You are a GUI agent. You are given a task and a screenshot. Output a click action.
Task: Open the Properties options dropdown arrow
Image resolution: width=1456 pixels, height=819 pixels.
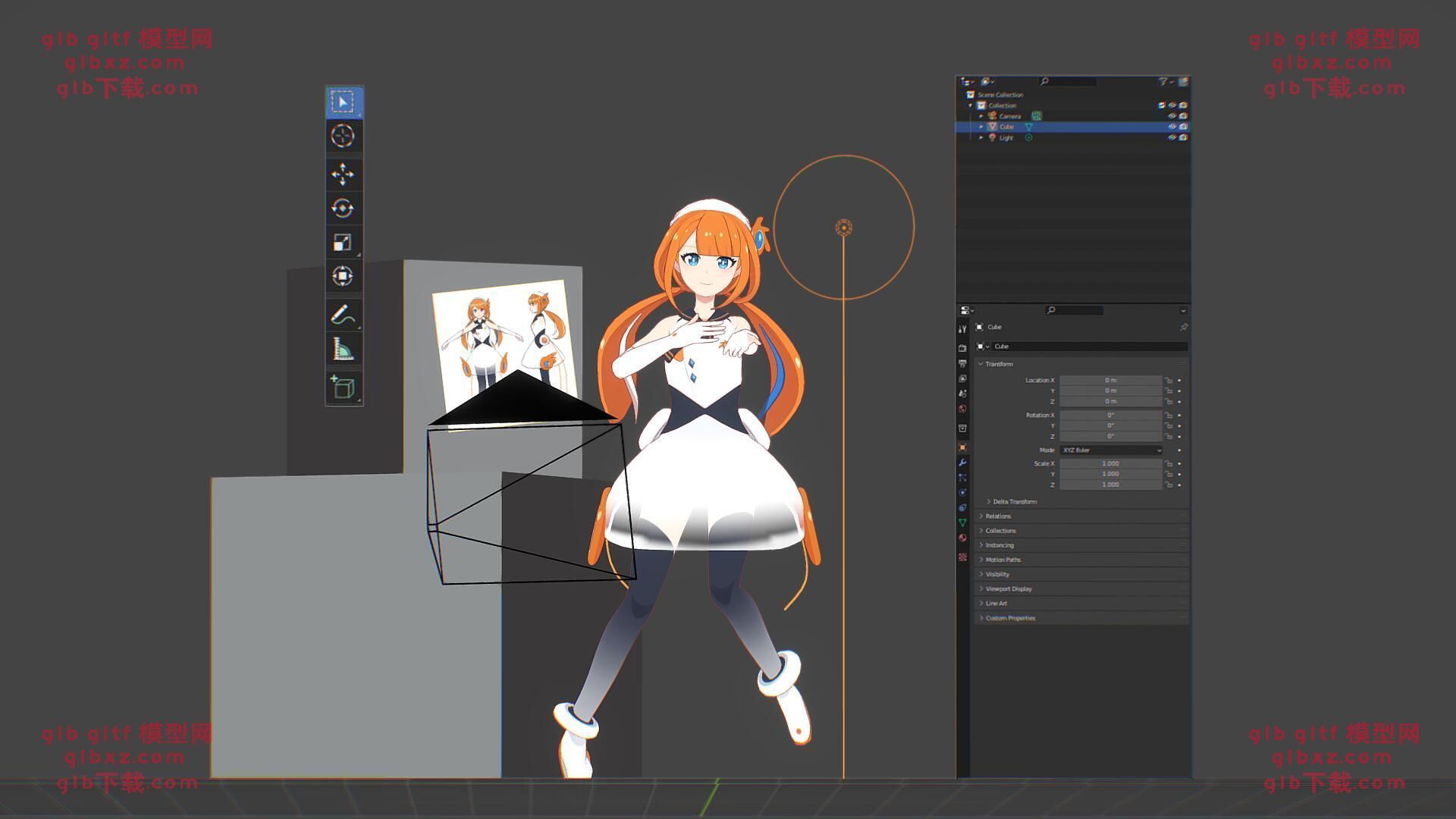[1183, 310]
